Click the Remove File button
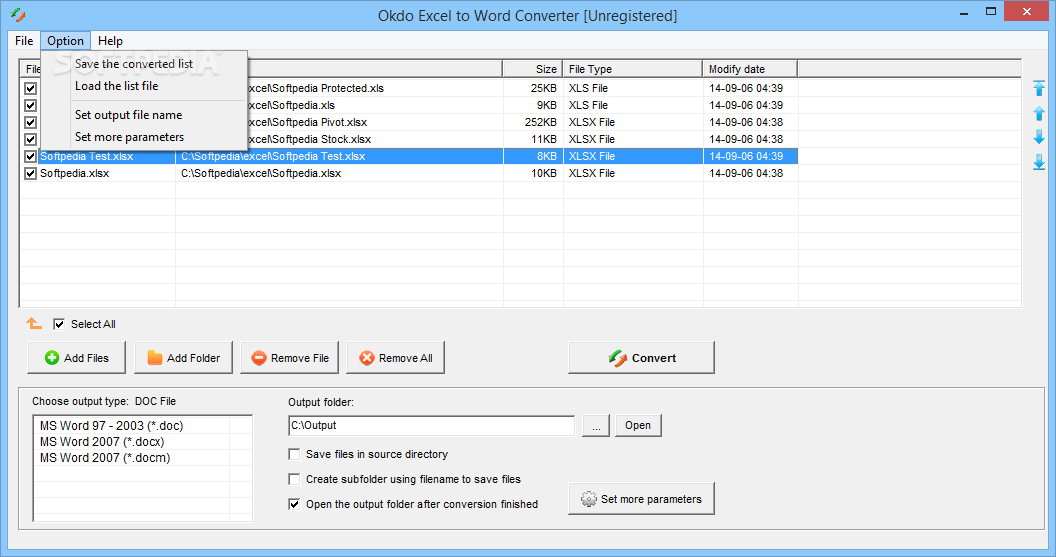The height and width of the screenshot is (557, 1056). (x=290, y=358)
